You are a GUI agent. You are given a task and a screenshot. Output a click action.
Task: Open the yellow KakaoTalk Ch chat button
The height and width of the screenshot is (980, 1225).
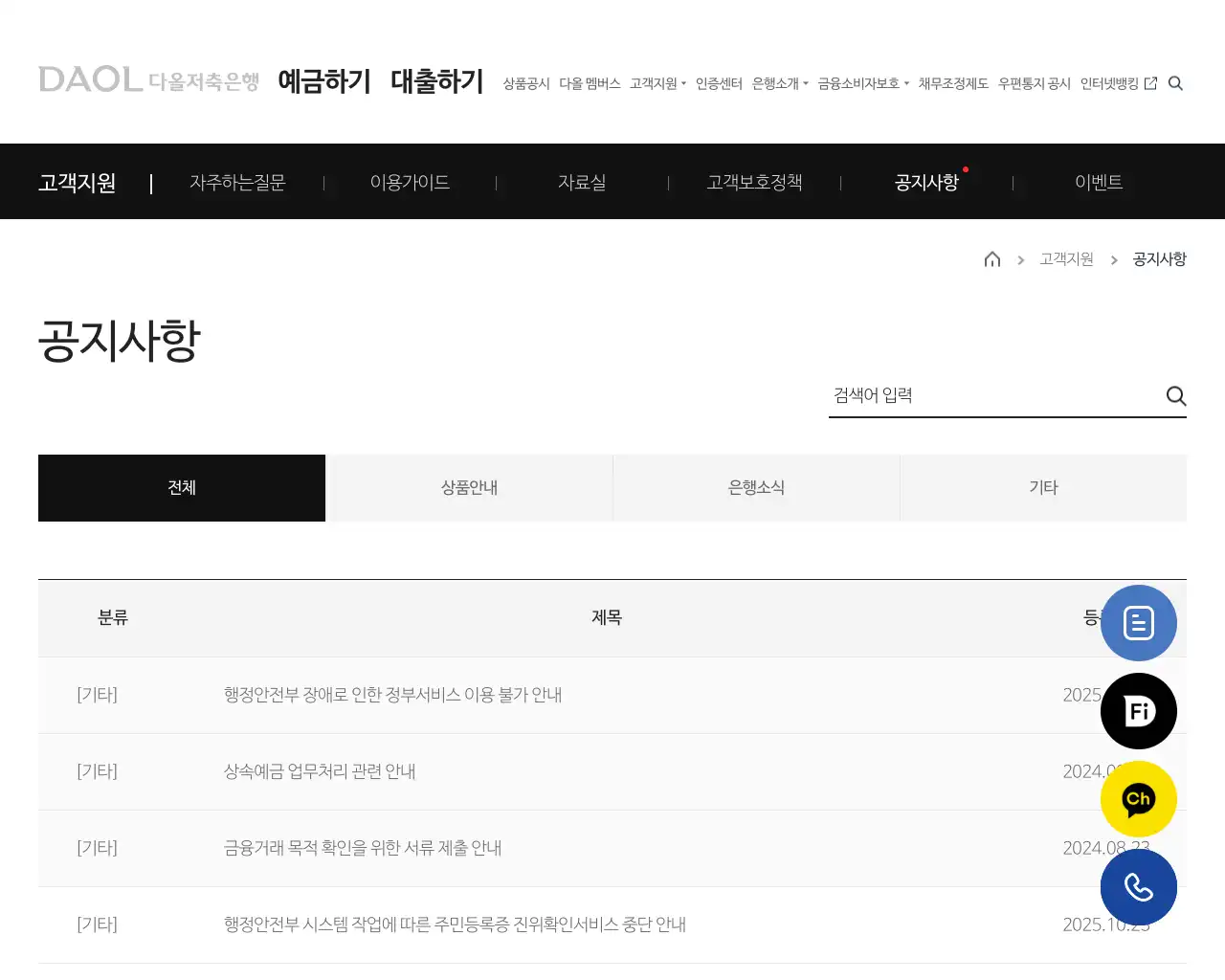[1139, 799]
